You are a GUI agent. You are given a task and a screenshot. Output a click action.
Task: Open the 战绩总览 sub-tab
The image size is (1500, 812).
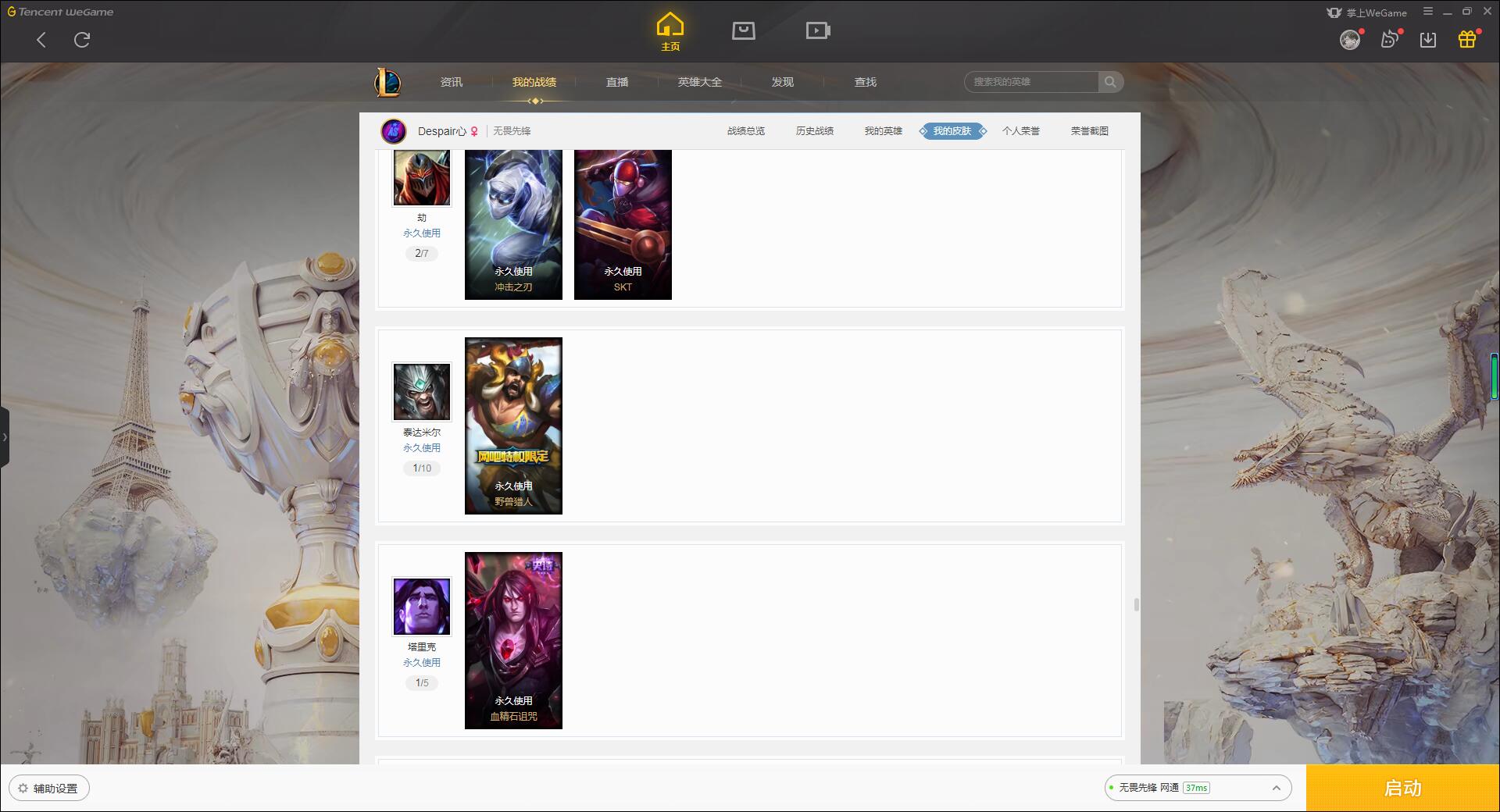(746, 131)
